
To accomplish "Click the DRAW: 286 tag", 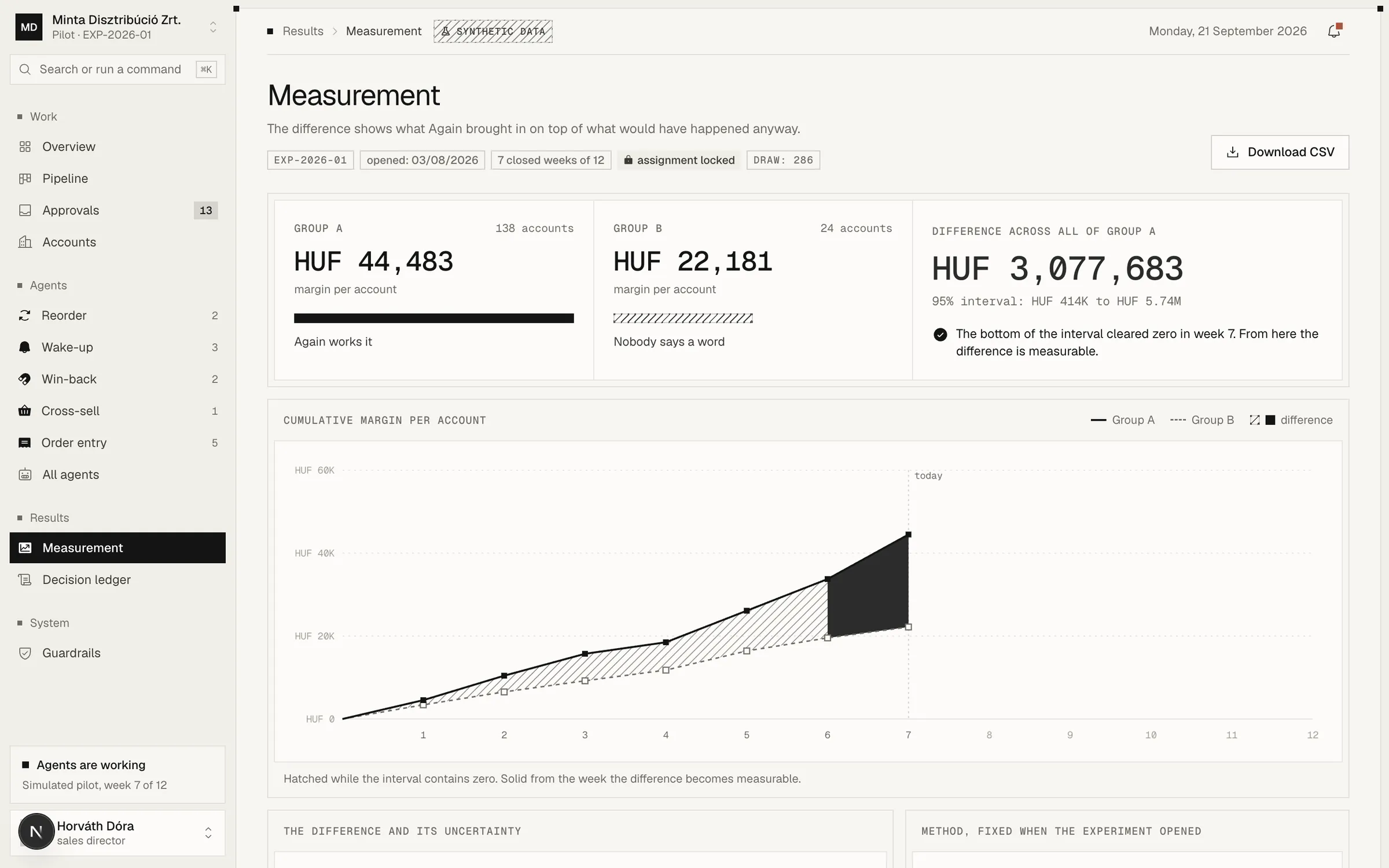I will click(783, 160).
